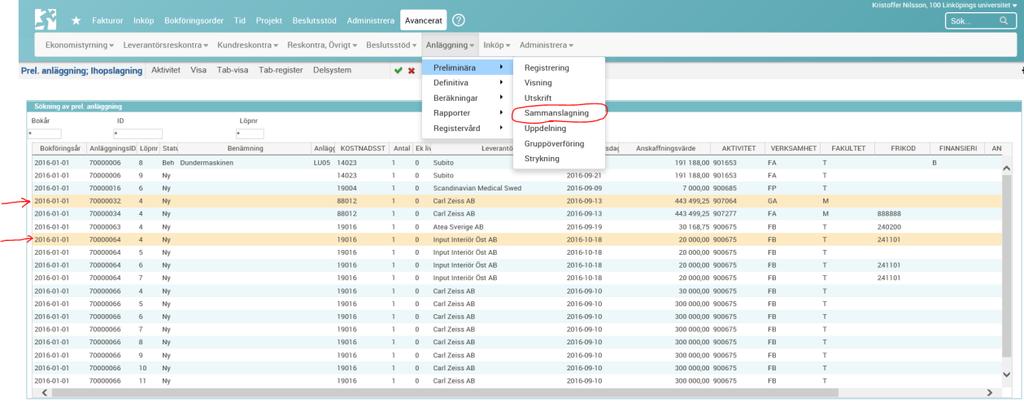Open the help question mark icon
Image resolution: width=1024 pixels, height=407 pixels.
(458, 20)
